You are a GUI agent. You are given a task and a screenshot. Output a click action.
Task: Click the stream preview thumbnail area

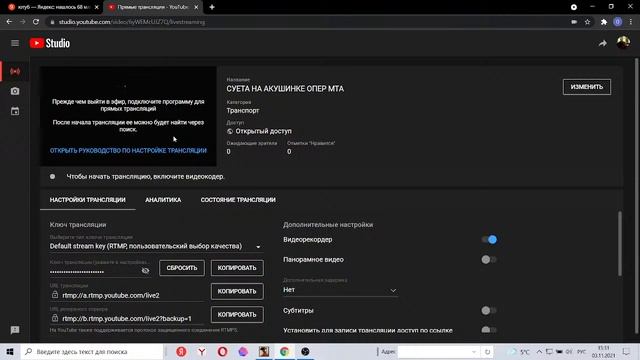pyautogui.click(x=128, y=116)
